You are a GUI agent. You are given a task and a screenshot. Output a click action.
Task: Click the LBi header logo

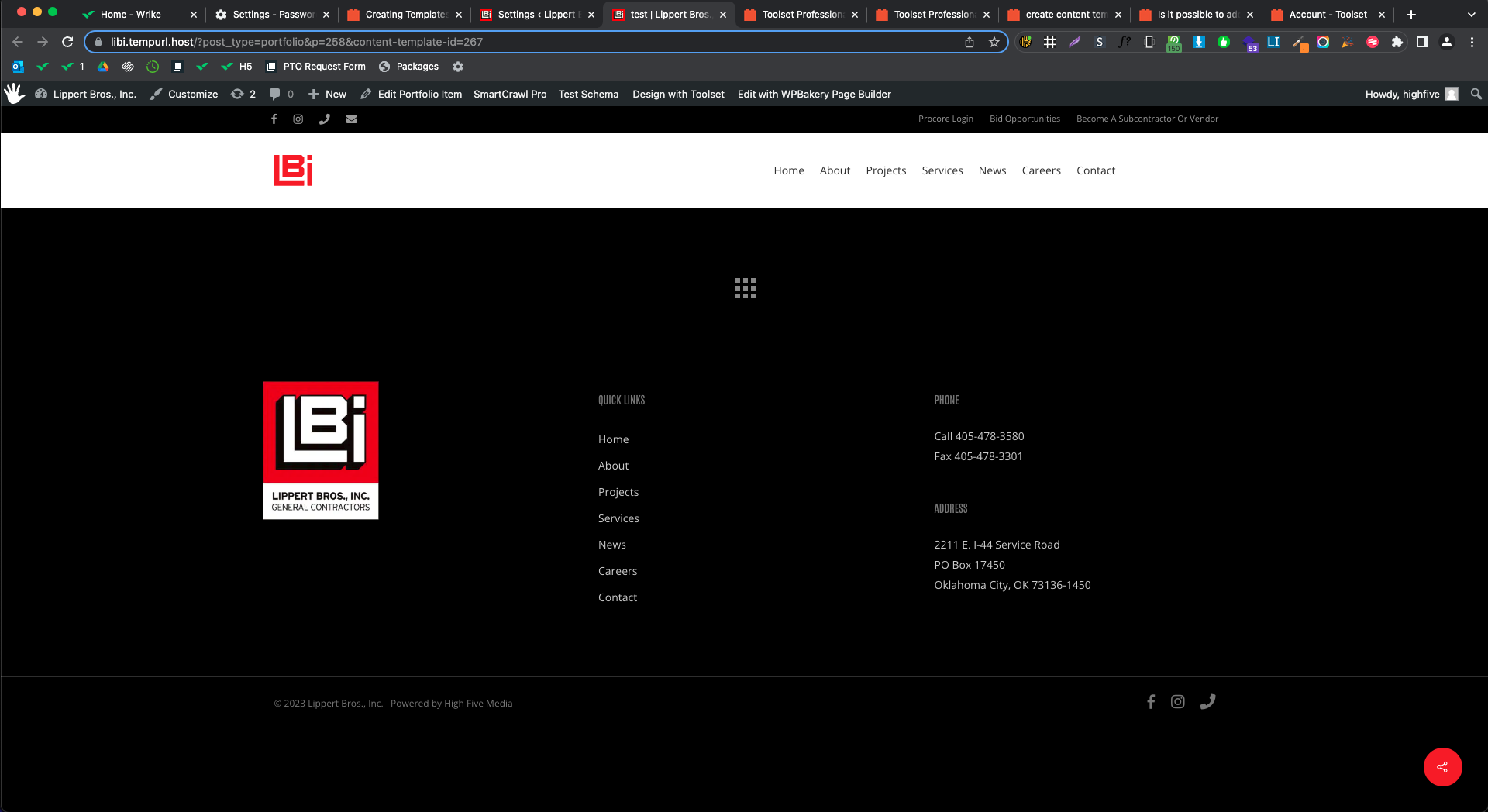(x=293, y=170)
